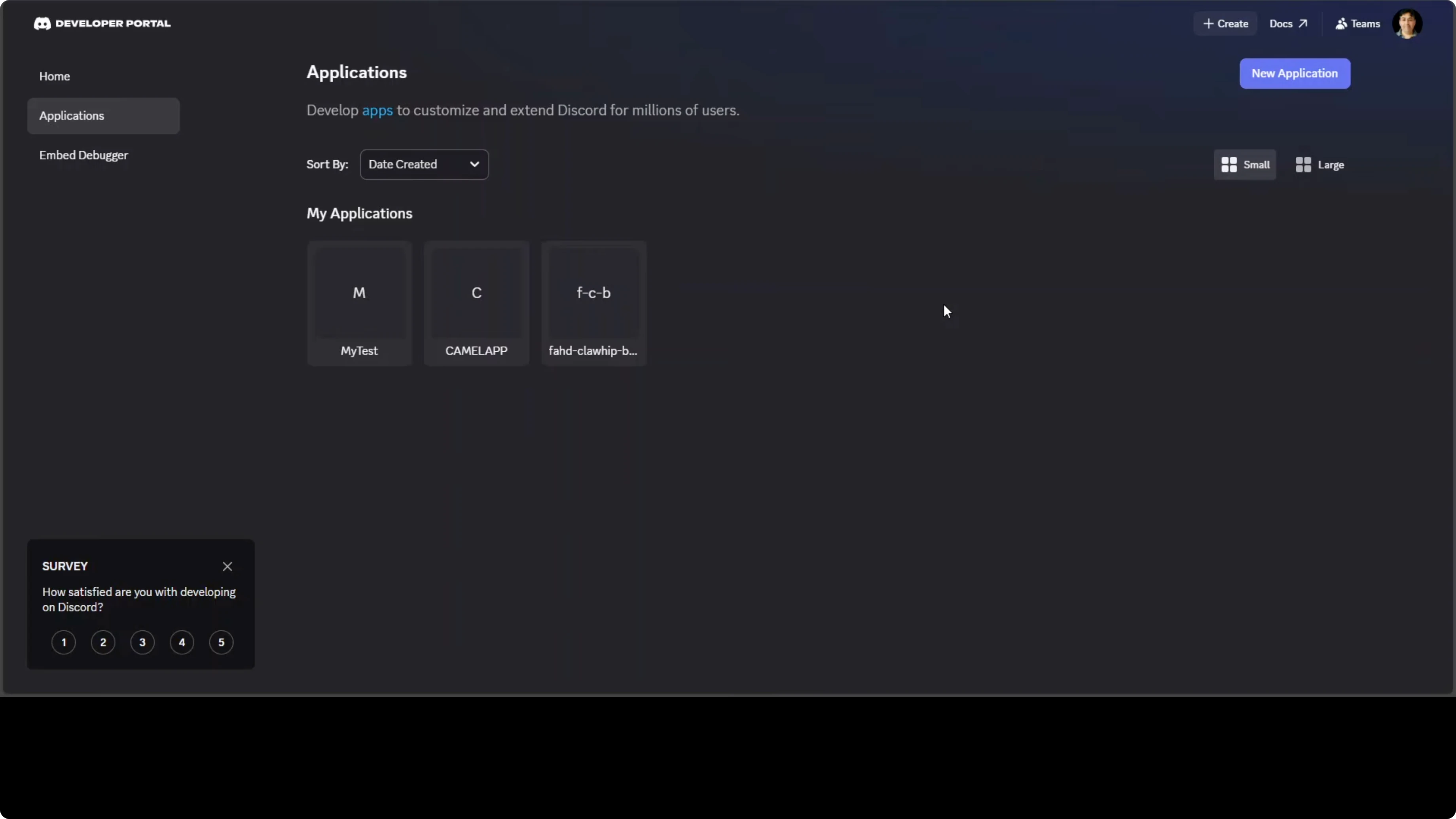Click the Discord logo in the header
The width and height of the screenshot is (1456, 819).
pyautogui.click(x=42, y=24)
